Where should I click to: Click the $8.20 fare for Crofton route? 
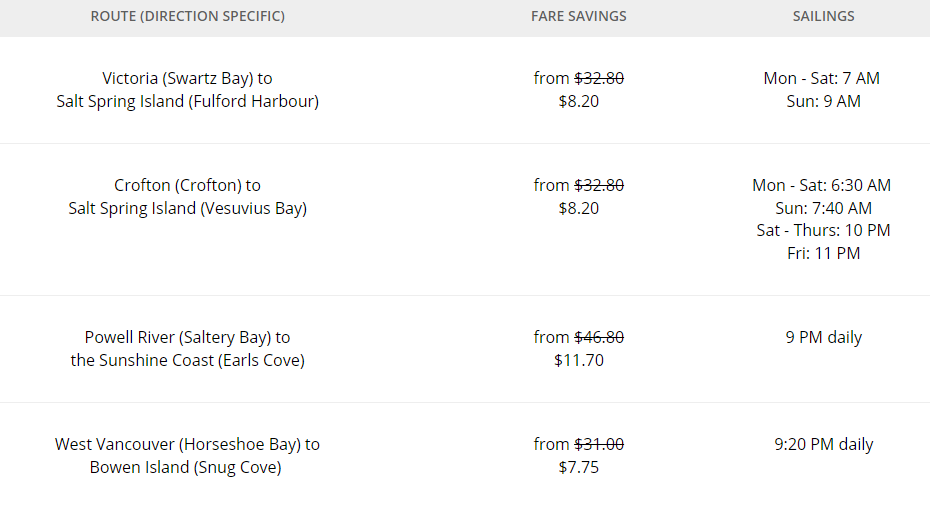(578, 208)
